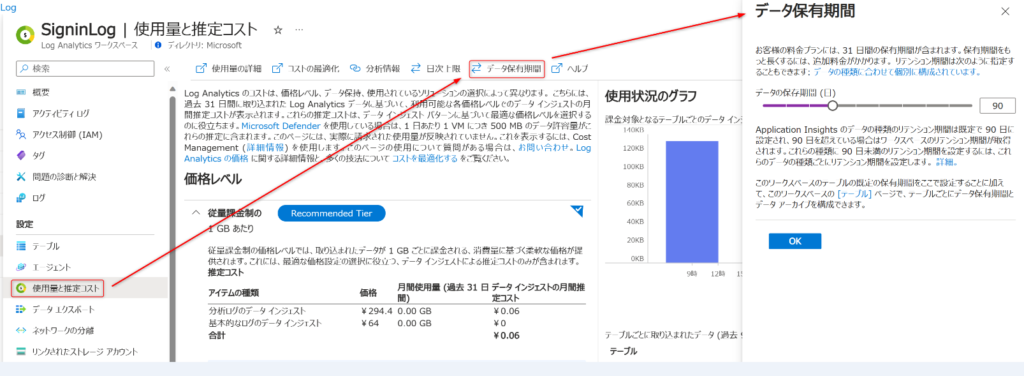Click the データの保存期間 slider handle
This screenshot has height=376, width=1024.
832,105
